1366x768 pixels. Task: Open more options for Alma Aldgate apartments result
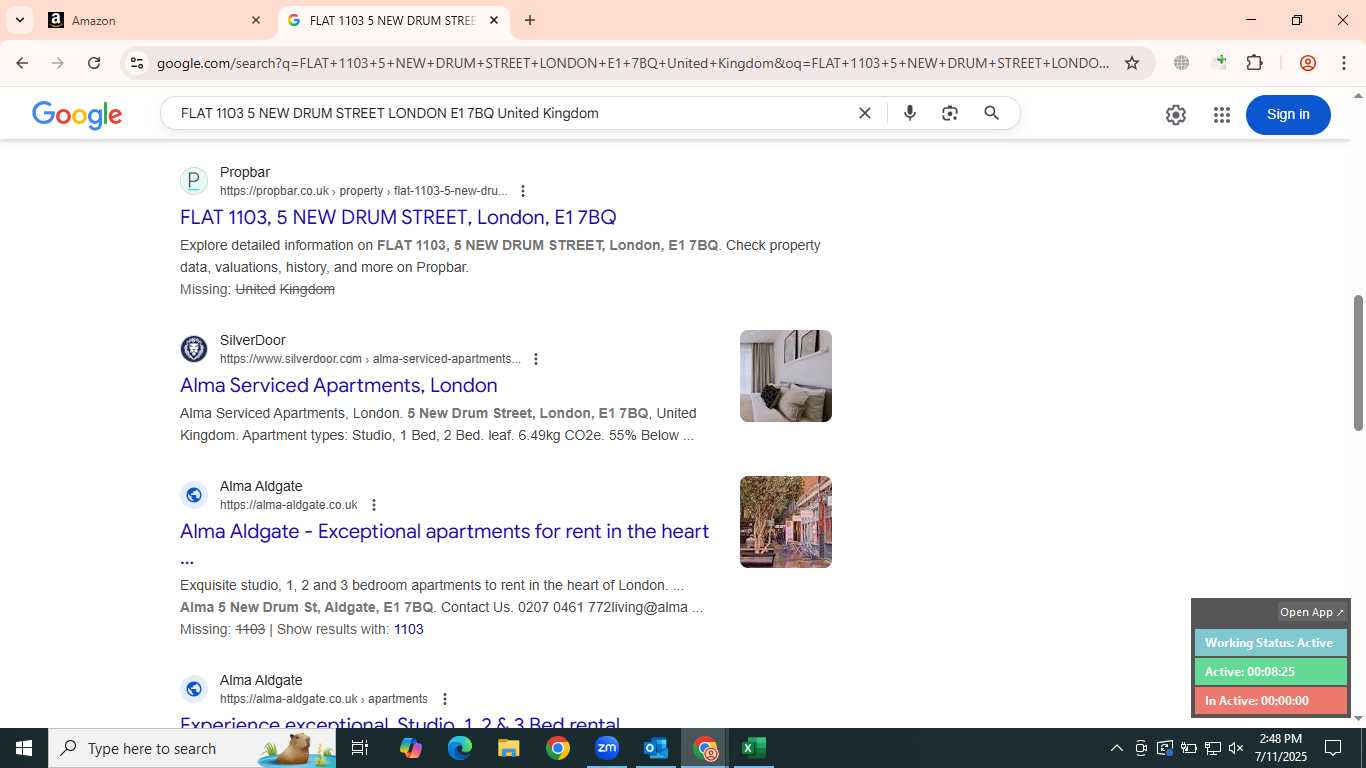pyautogui.click(x=445, y=699)
